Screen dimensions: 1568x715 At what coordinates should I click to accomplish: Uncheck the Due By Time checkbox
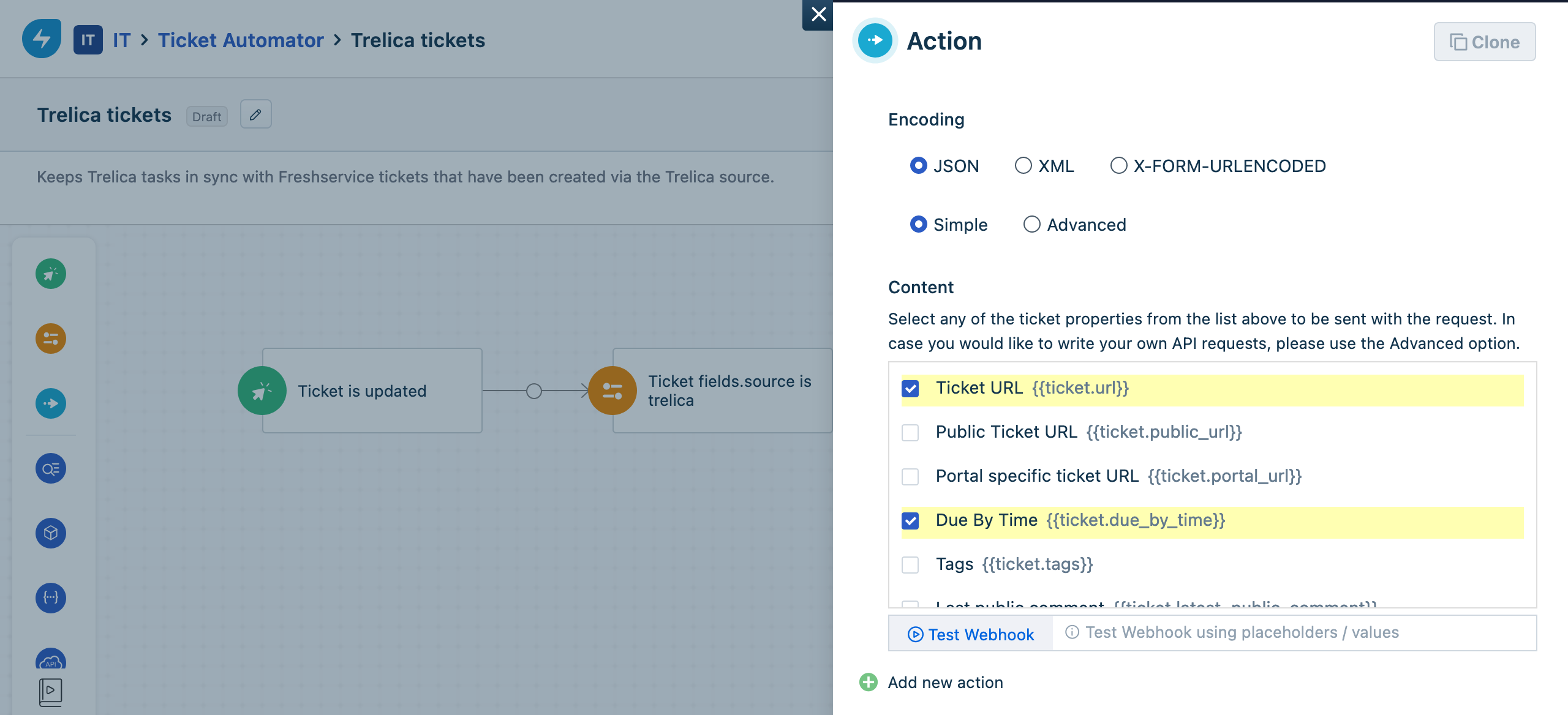click(x=910, y=521)
